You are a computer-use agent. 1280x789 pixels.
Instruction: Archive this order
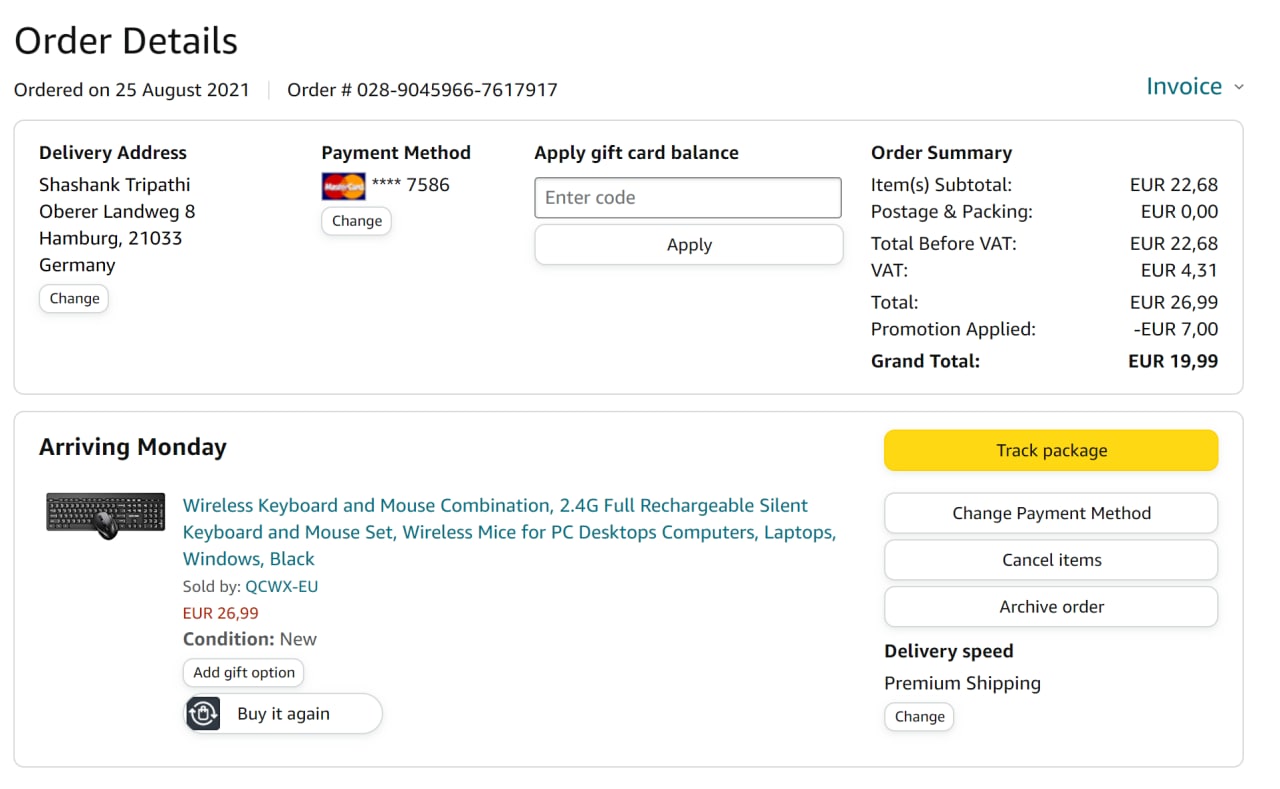[x=1051, y=607]
